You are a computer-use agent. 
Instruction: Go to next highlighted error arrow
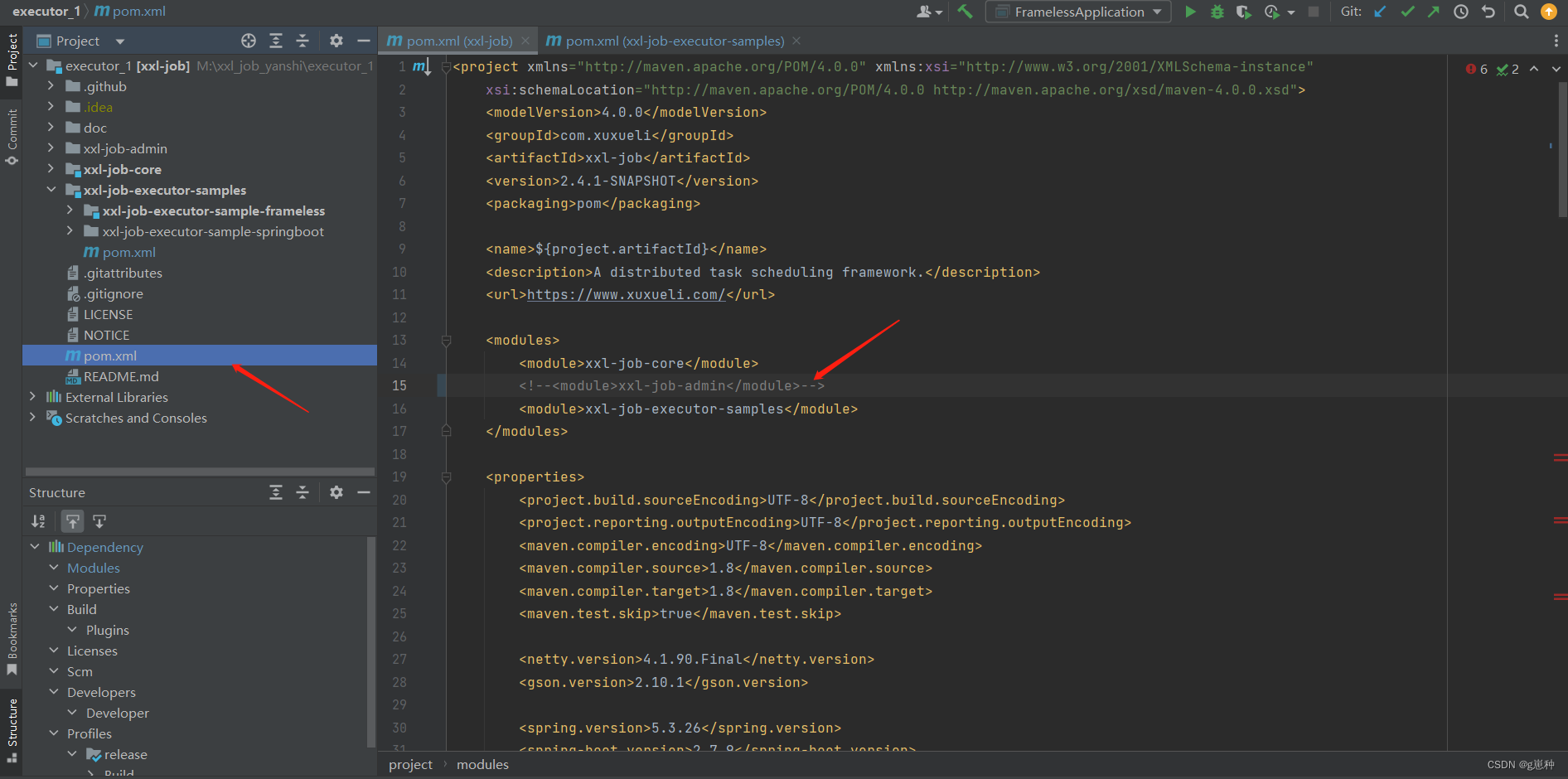[x=1556, y=69]
